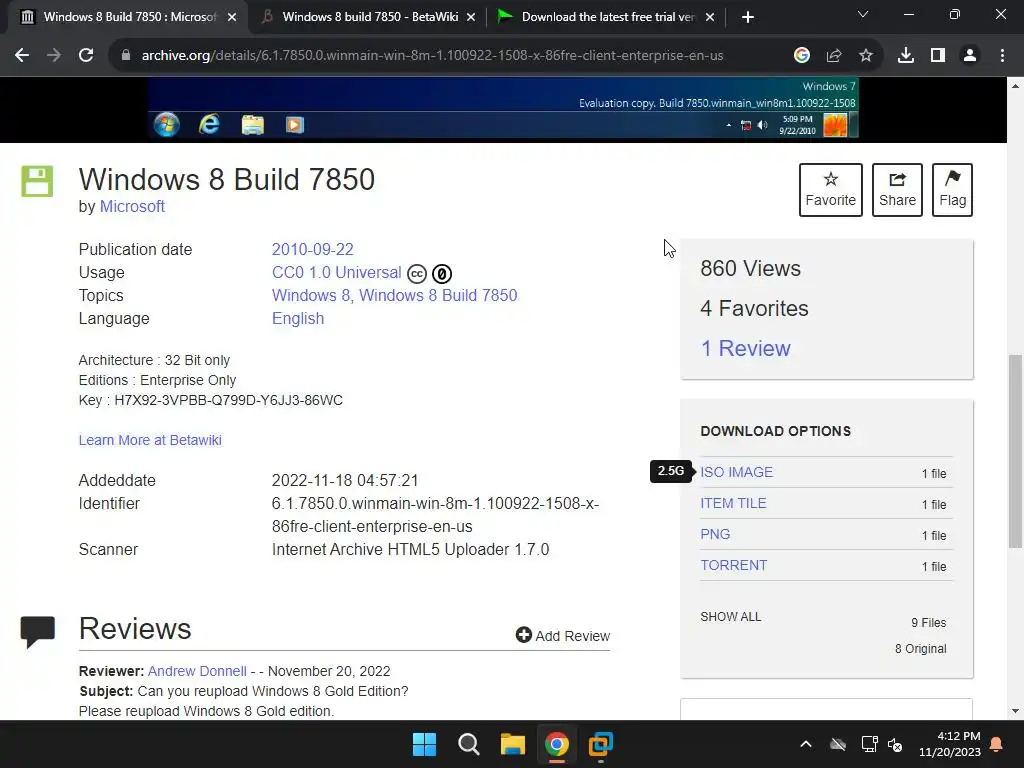Click the scrollbar up arrow
Image resolution: width=1024 pixels, height=768 pixels.
pos(1015,86)
